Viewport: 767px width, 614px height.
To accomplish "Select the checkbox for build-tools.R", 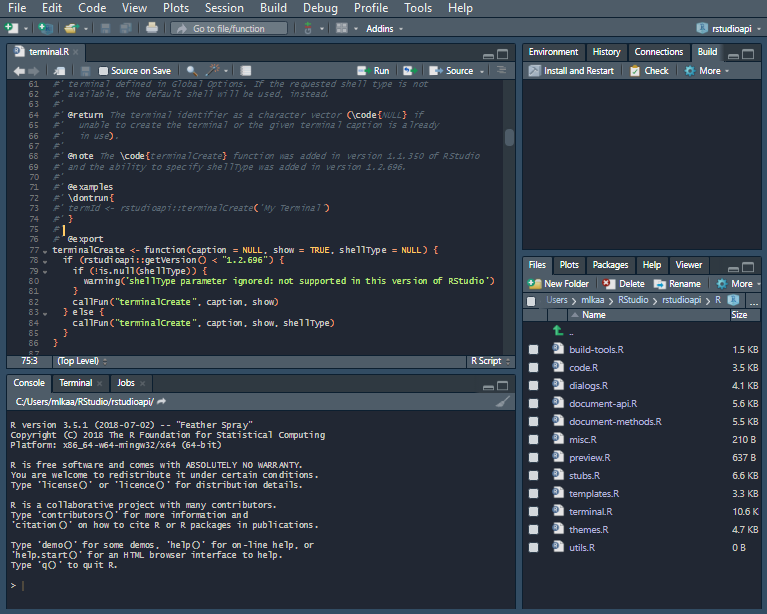I will (533, 350).
